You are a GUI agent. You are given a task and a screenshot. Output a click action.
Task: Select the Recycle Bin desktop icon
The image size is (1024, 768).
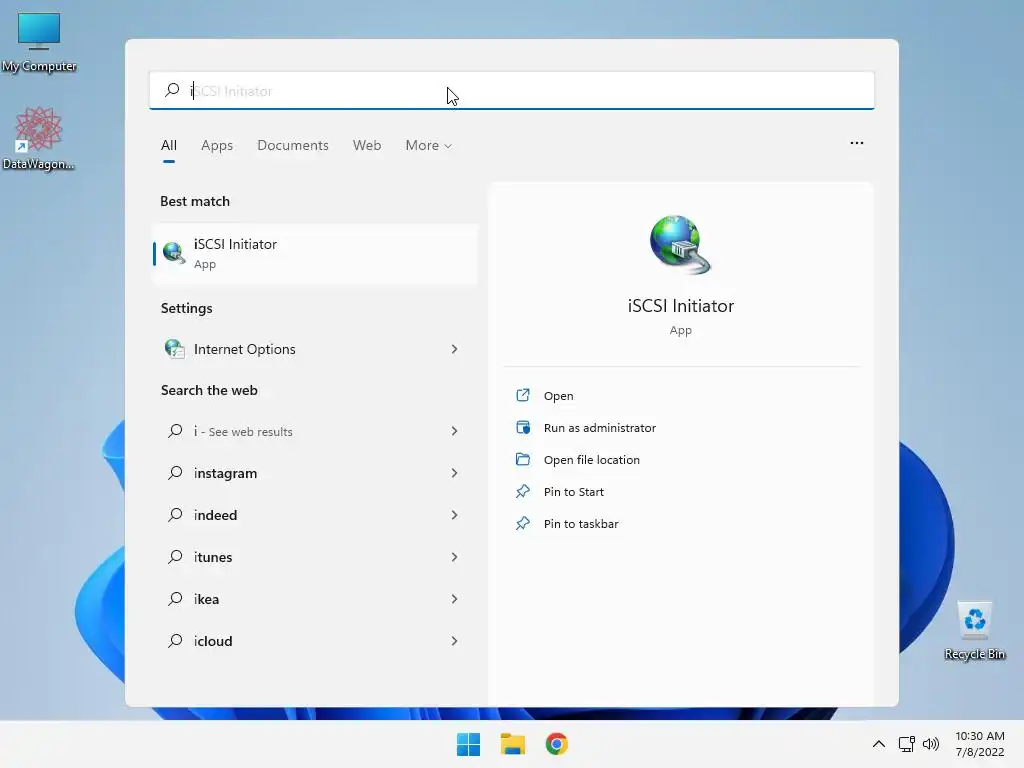point(974,630)
